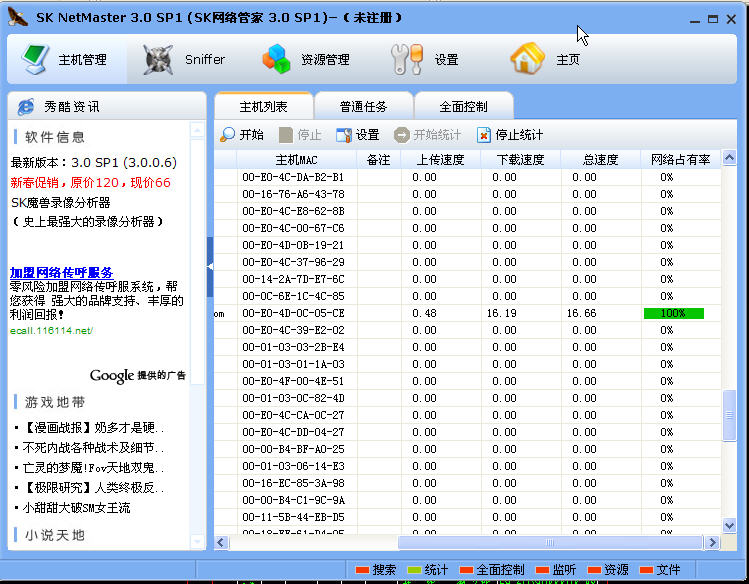
Task: Click the horizontal scroll right arrow
Action: point(712,542)
